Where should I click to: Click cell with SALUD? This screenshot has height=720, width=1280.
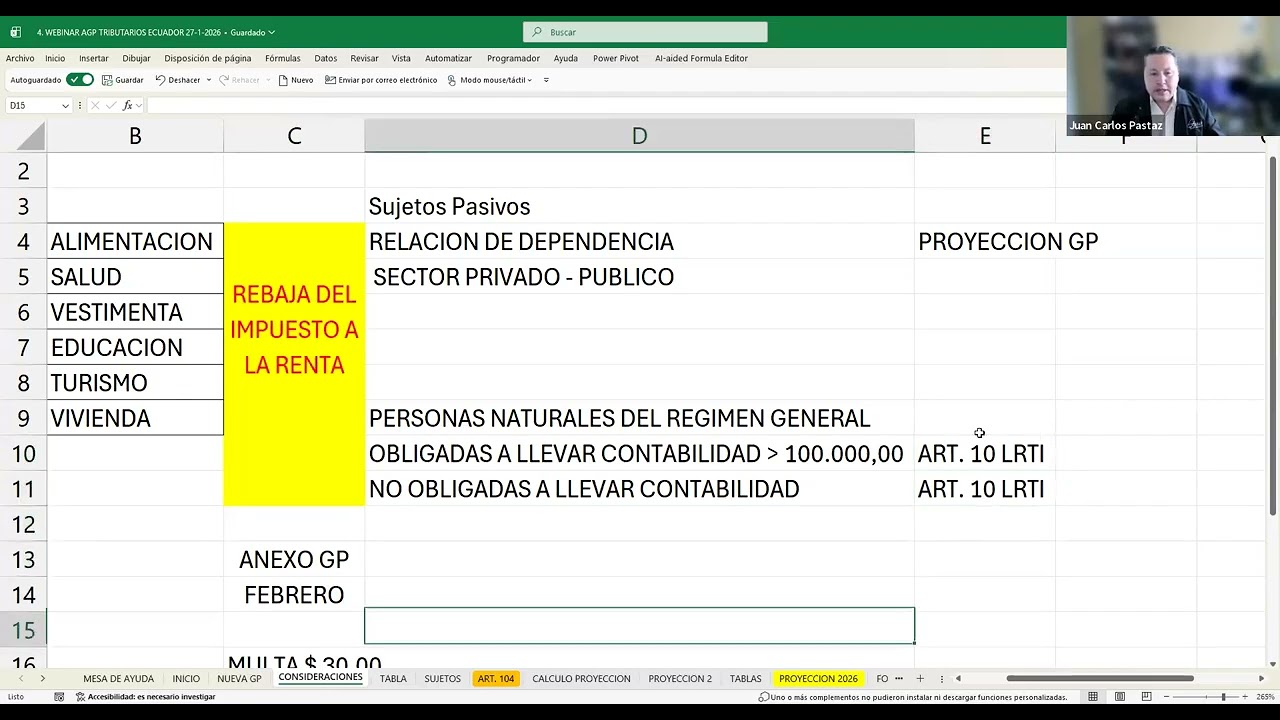click(x=135, y=277)
